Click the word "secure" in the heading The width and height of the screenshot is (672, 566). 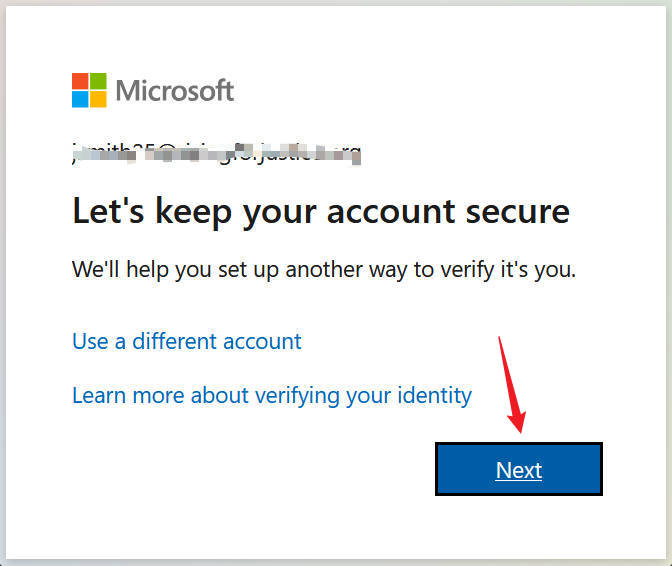click(x=518, y=212)
